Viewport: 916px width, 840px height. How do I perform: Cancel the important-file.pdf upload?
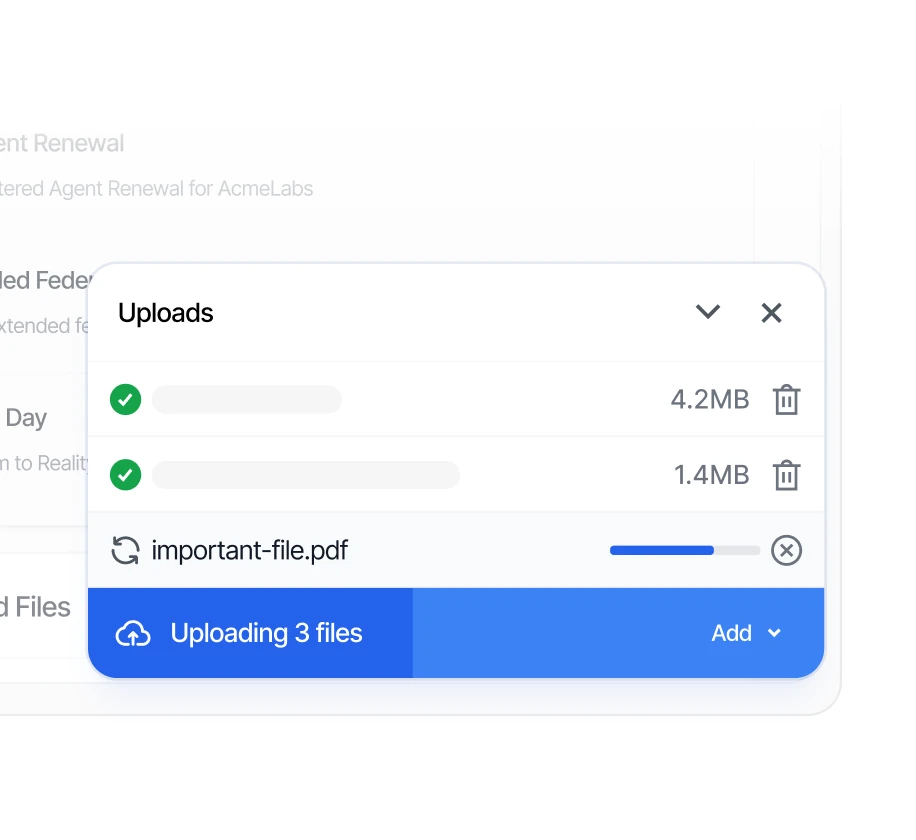point(786,550)
